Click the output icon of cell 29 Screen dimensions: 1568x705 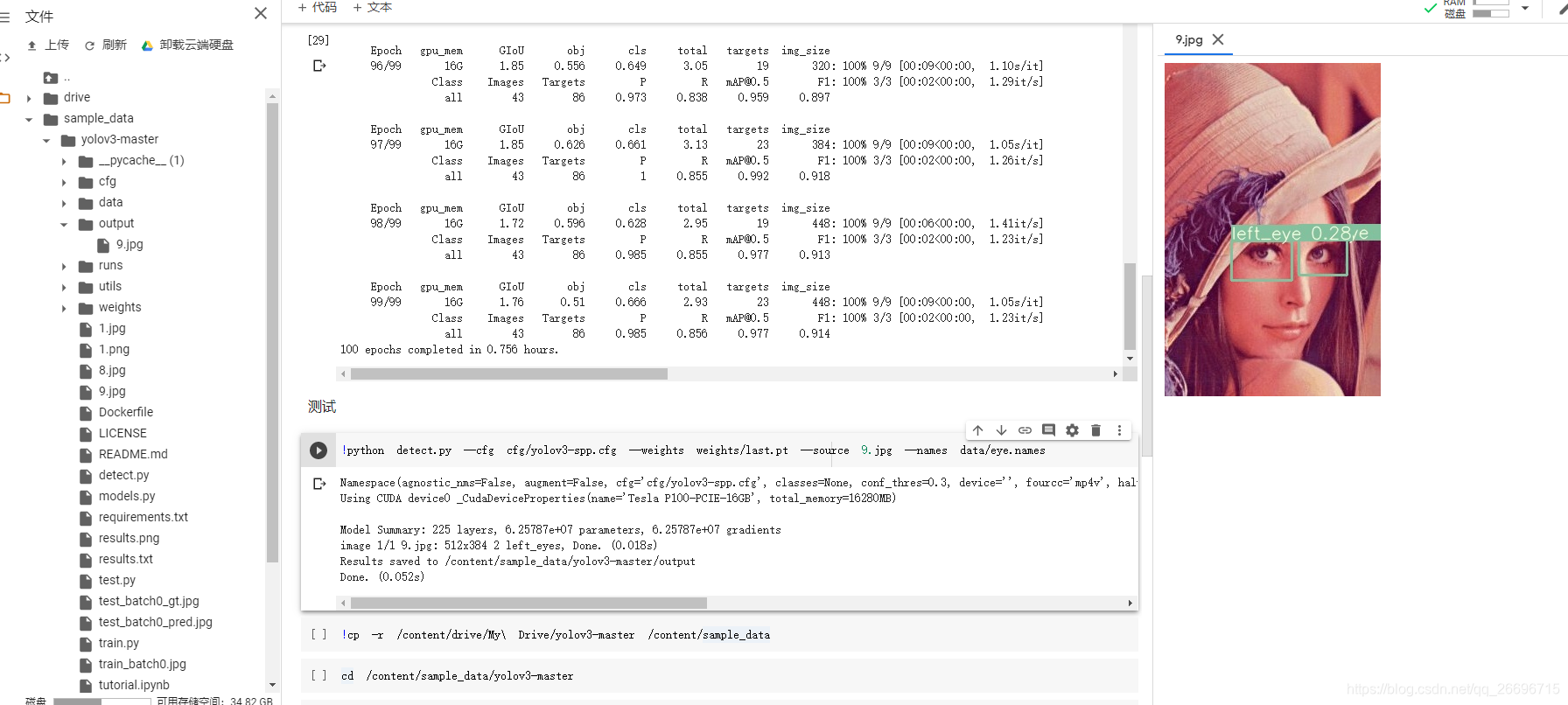(x=319, y=66)
